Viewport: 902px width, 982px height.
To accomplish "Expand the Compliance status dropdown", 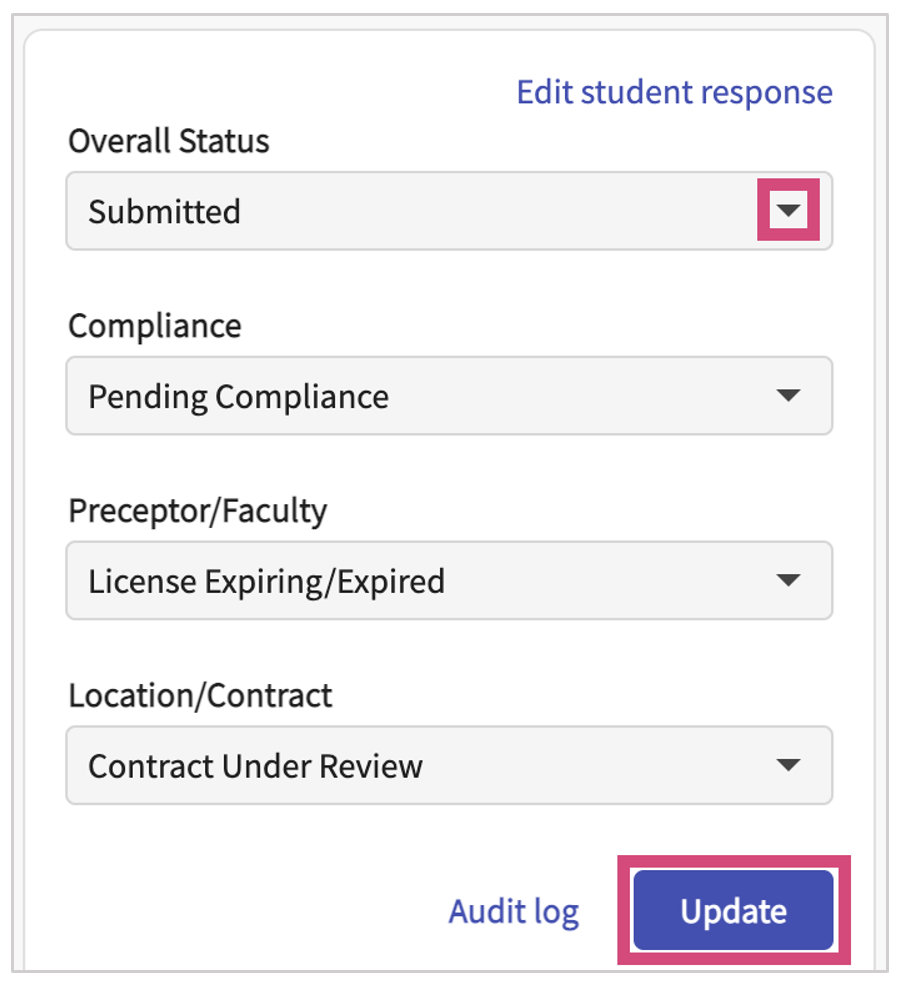I will (x=449, y=396).
